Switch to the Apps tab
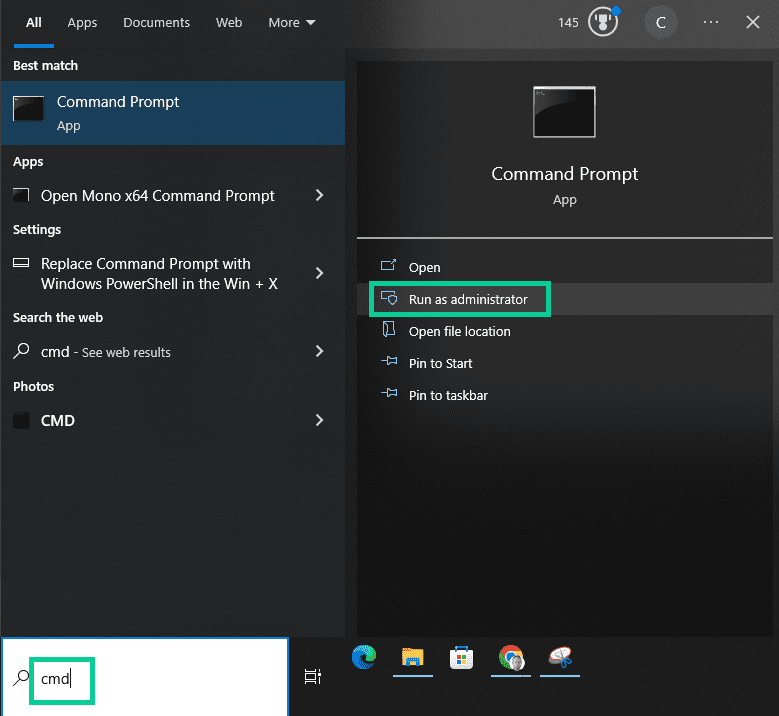The height and width of the screenshot is (716, 779). [x=82, y=22]
